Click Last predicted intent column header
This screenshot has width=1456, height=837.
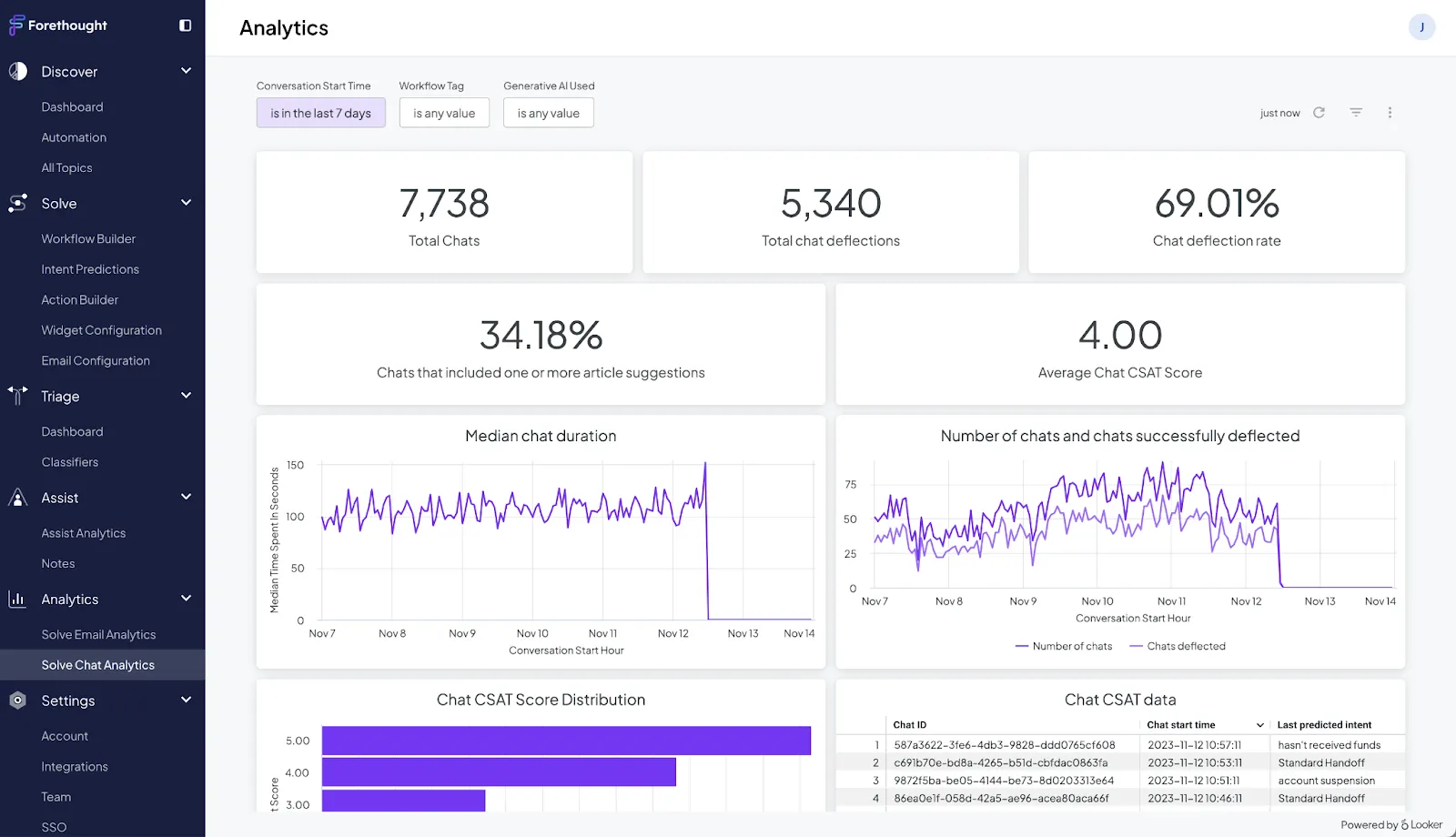(x=1324, y=725)
